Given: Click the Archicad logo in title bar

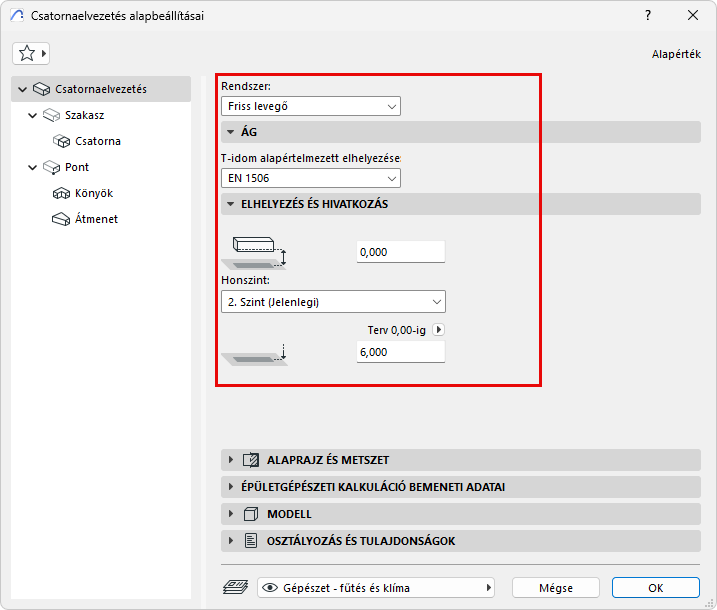Looking at the screenshot, I should click(17, 15).
